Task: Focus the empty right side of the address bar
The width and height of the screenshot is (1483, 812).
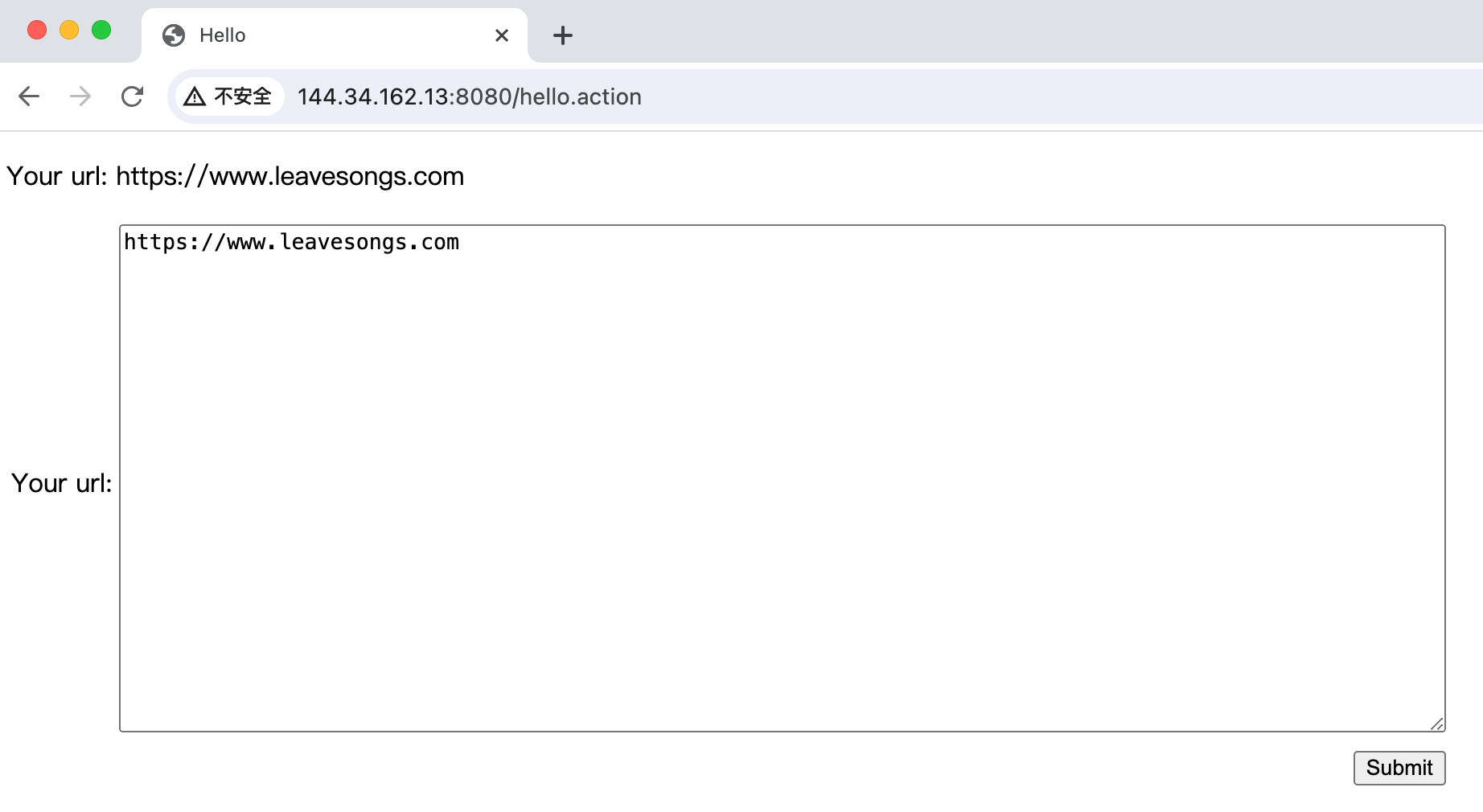Action: pos(1045,96)
